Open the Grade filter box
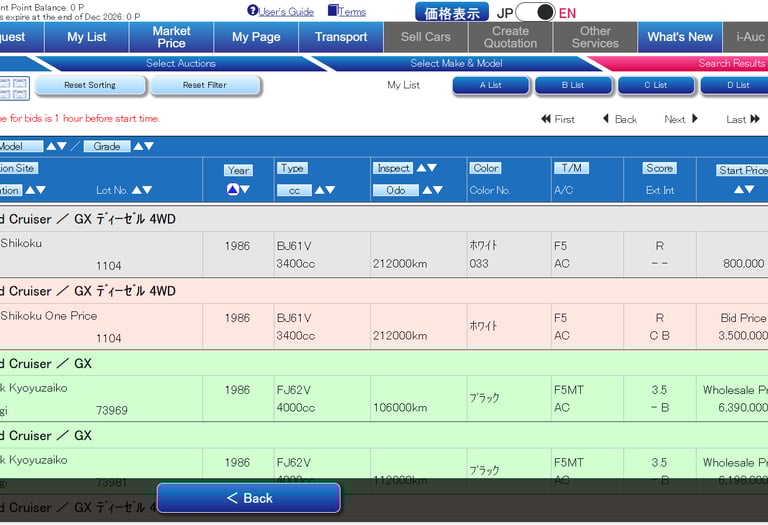The width and height of the screenshot is (768, 525). [x=107, y=146]
